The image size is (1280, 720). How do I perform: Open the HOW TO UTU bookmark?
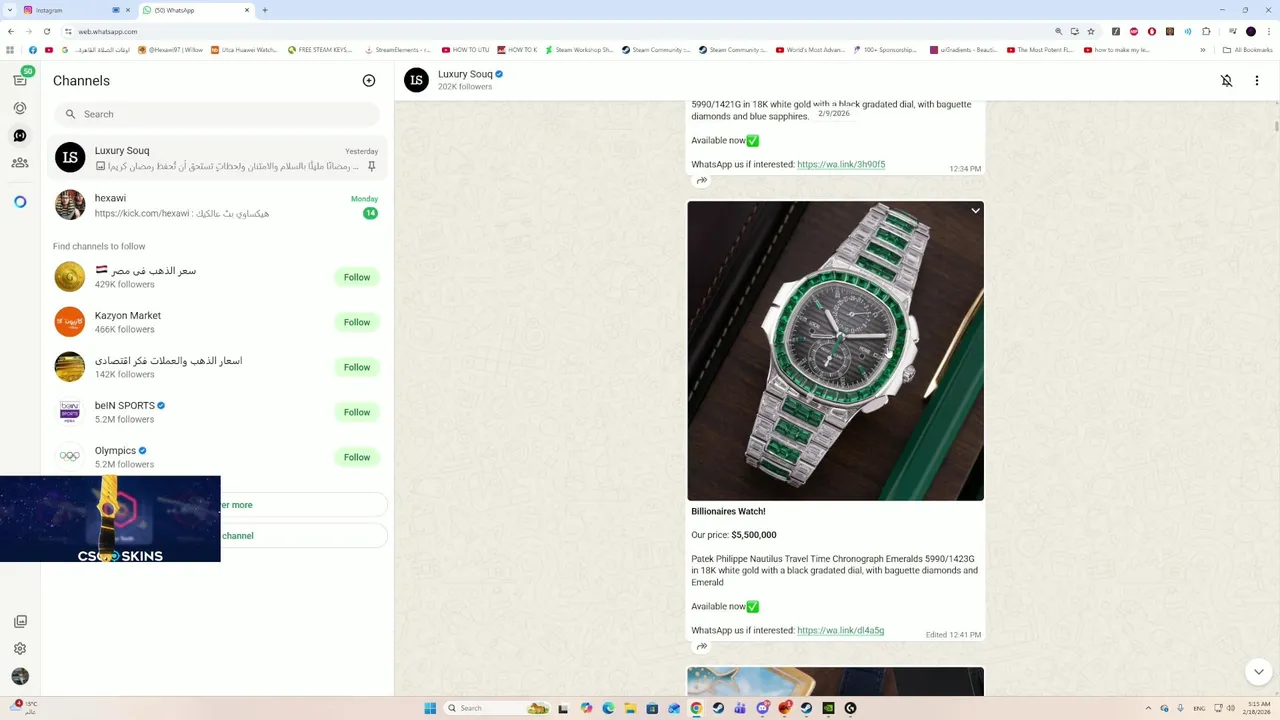coord(466,50)
